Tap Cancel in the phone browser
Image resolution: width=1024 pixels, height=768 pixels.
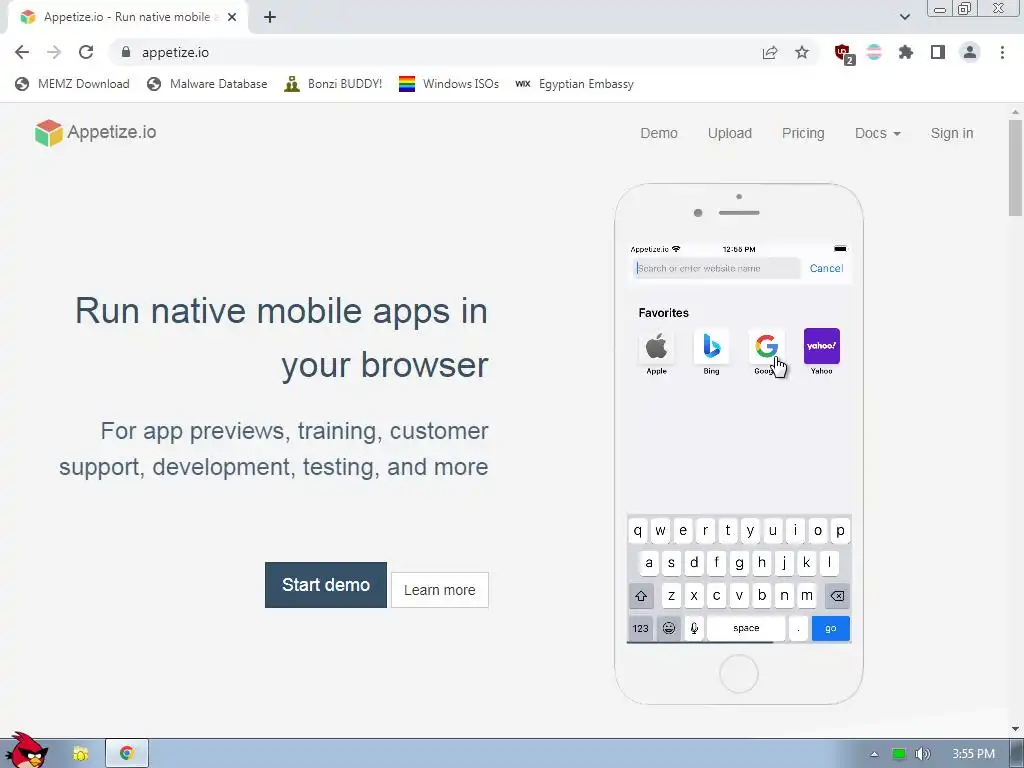(826, 268)
